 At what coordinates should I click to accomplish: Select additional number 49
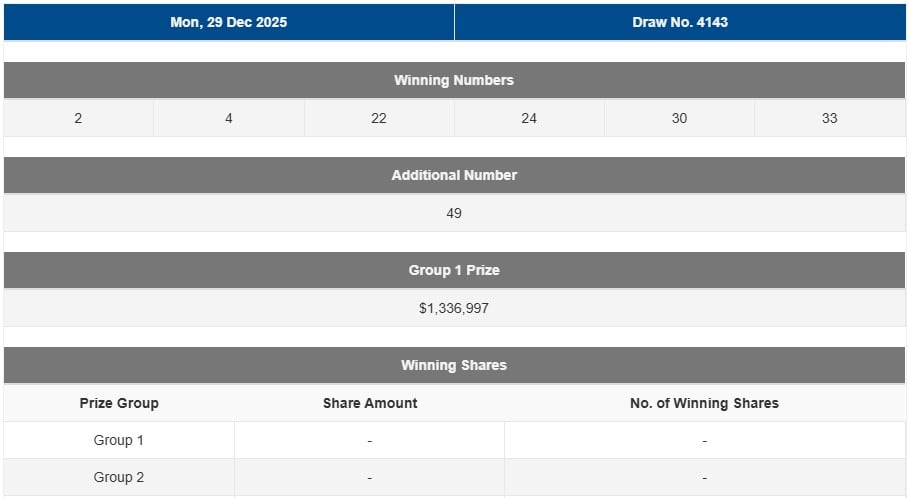click(454, 213)
